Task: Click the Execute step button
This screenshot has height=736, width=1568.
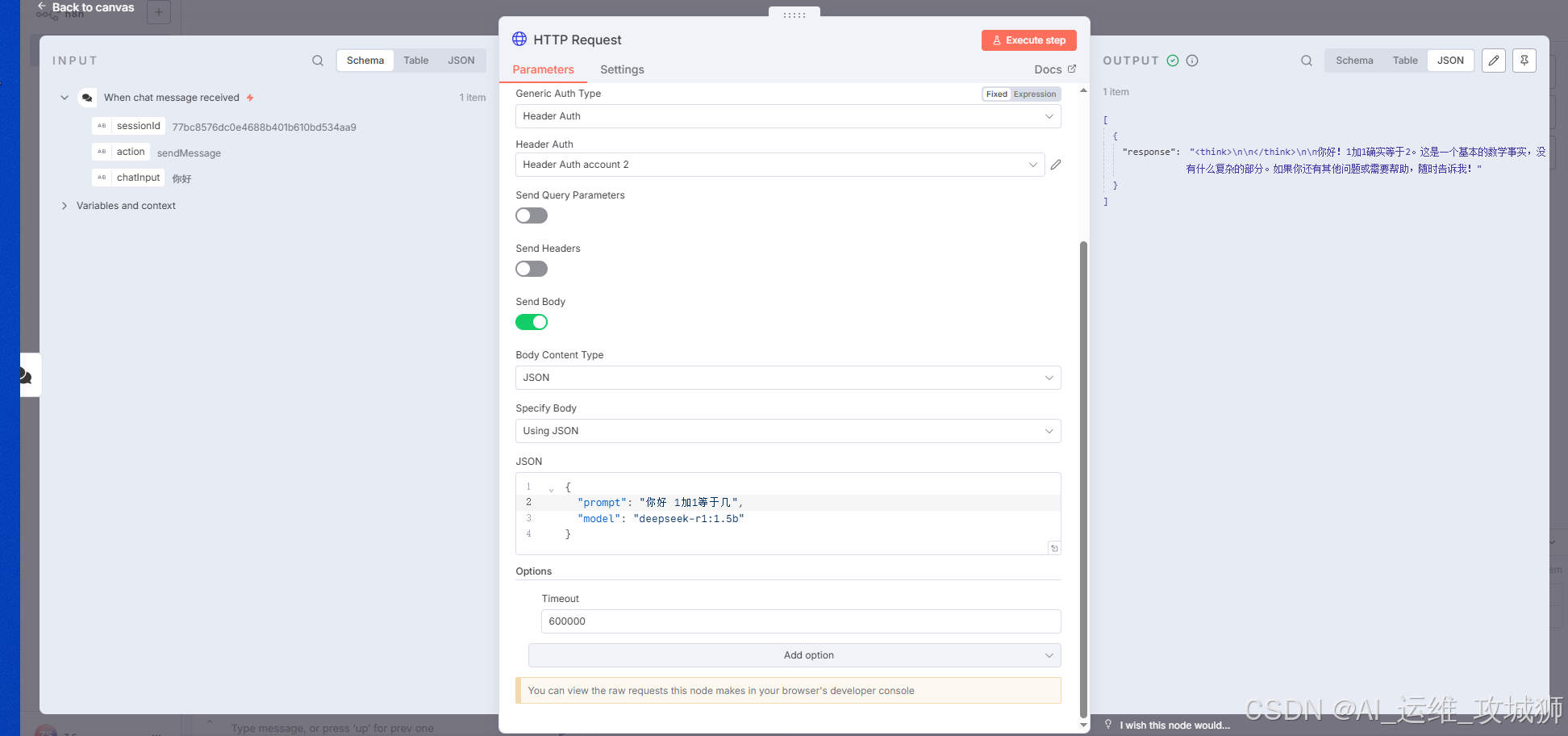Action: tap(1029, 40)
